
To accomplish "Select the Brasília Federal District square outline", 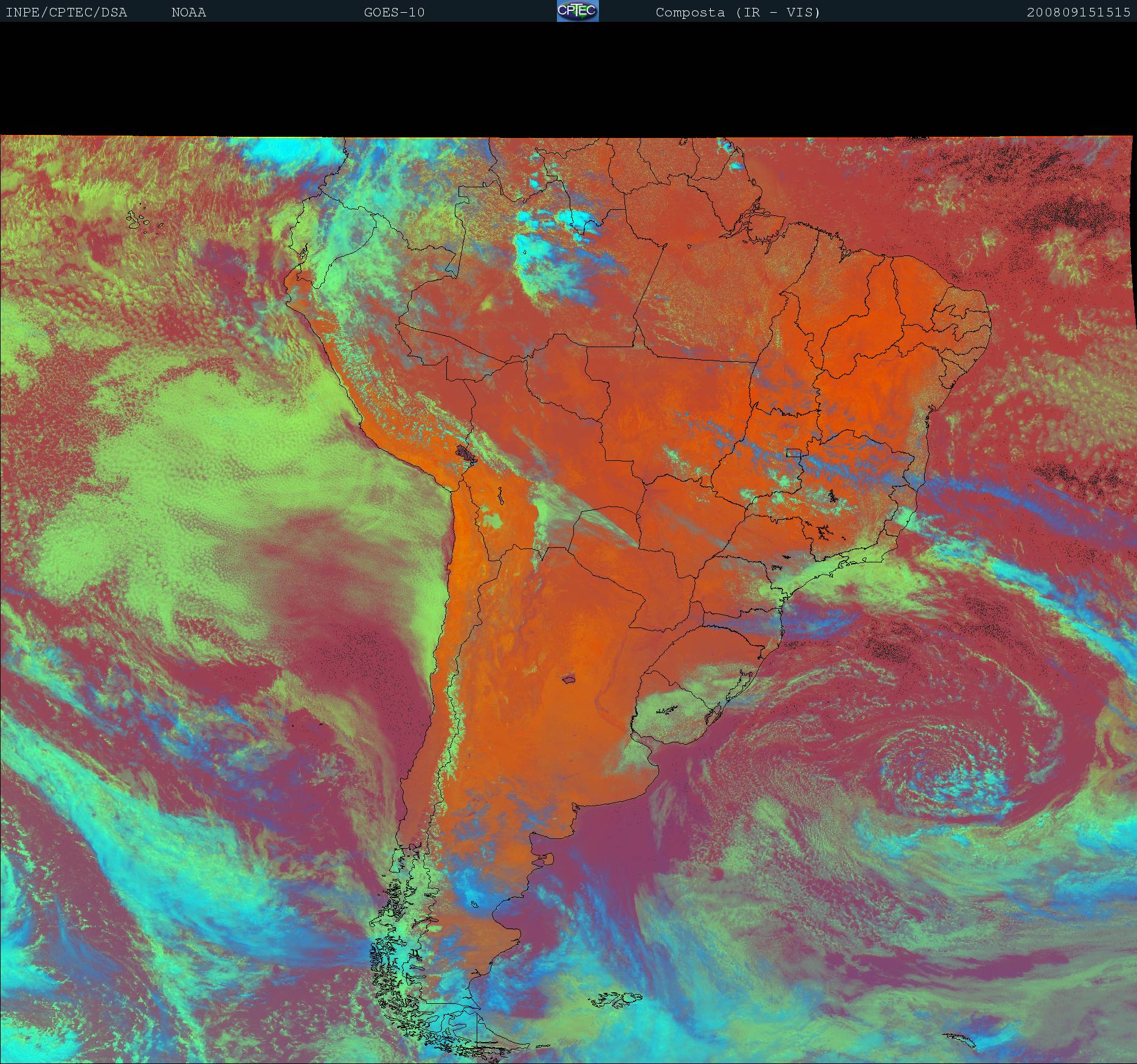I will pyautogui.click(x=793, y=452).
